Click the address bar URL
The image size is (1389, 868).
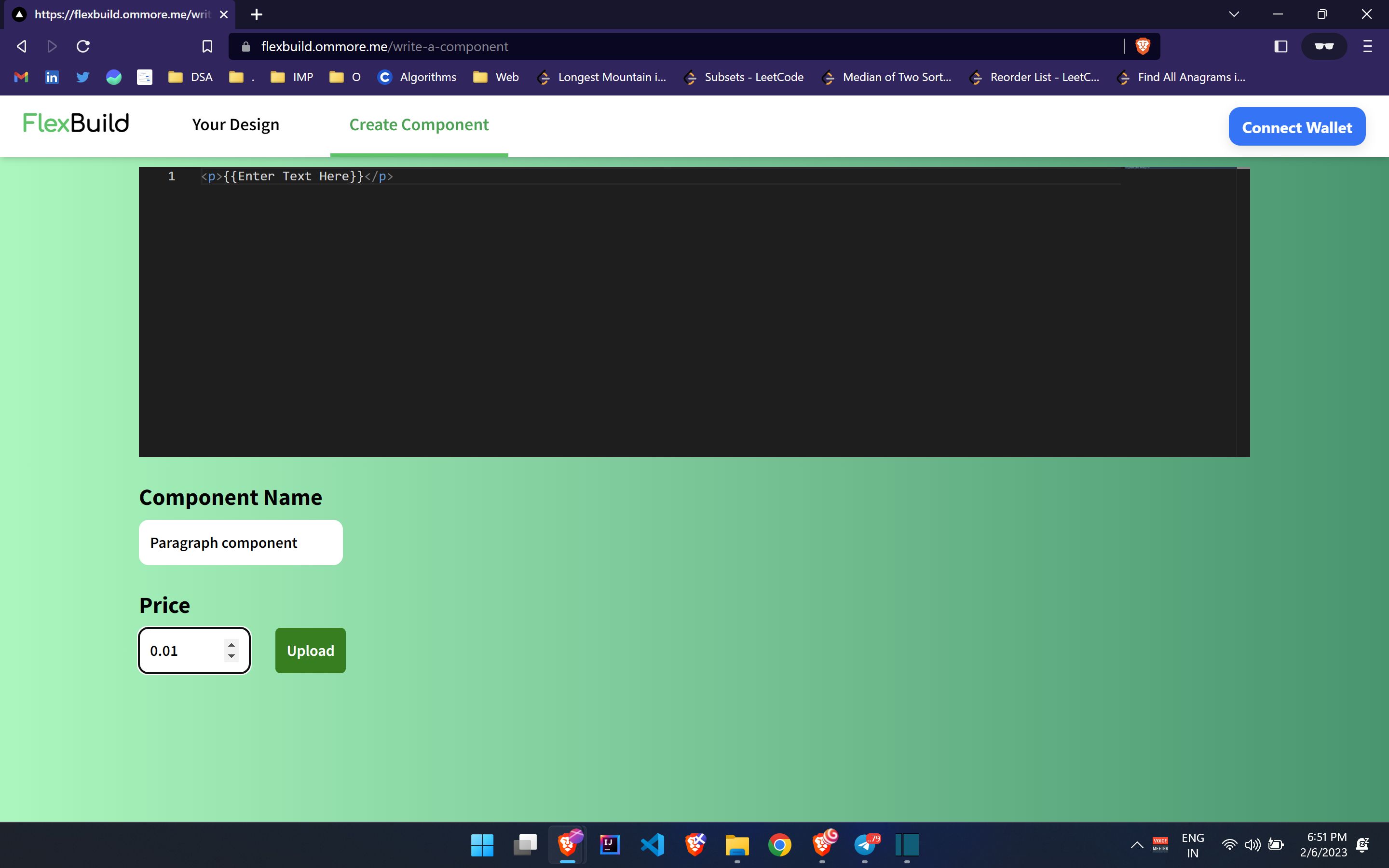pos(384,46)
